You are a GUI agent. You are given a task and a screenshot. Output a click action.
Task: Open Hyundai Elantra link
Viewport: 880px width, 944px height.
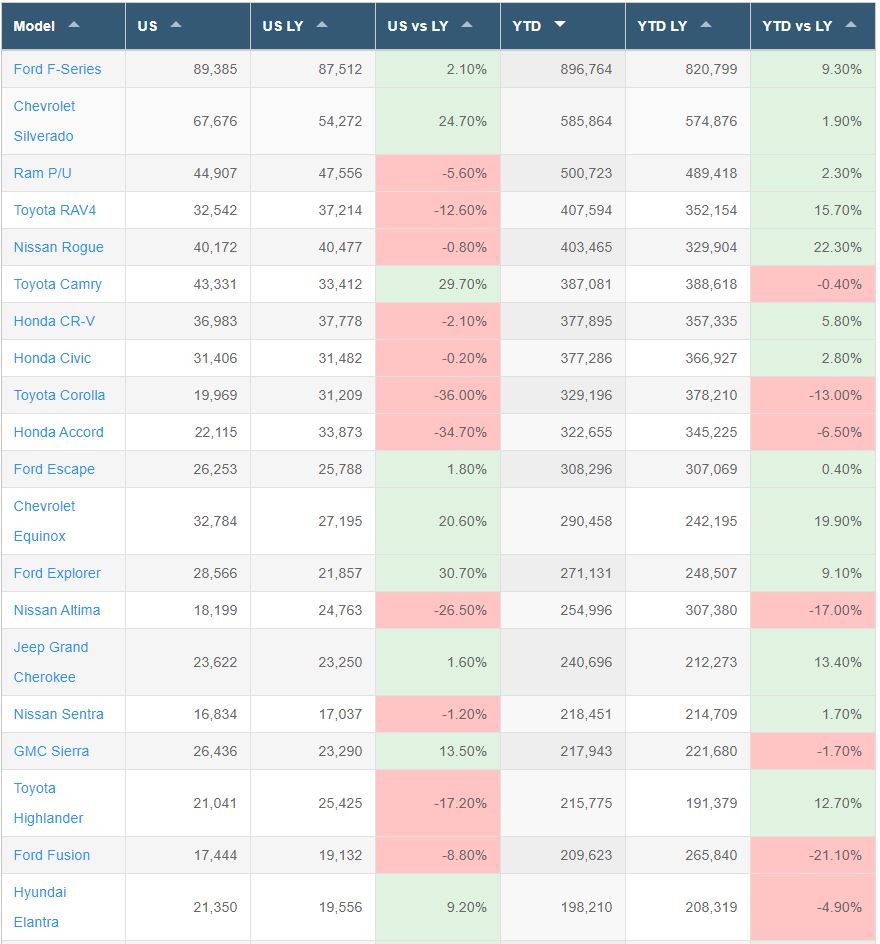point(40,907)
